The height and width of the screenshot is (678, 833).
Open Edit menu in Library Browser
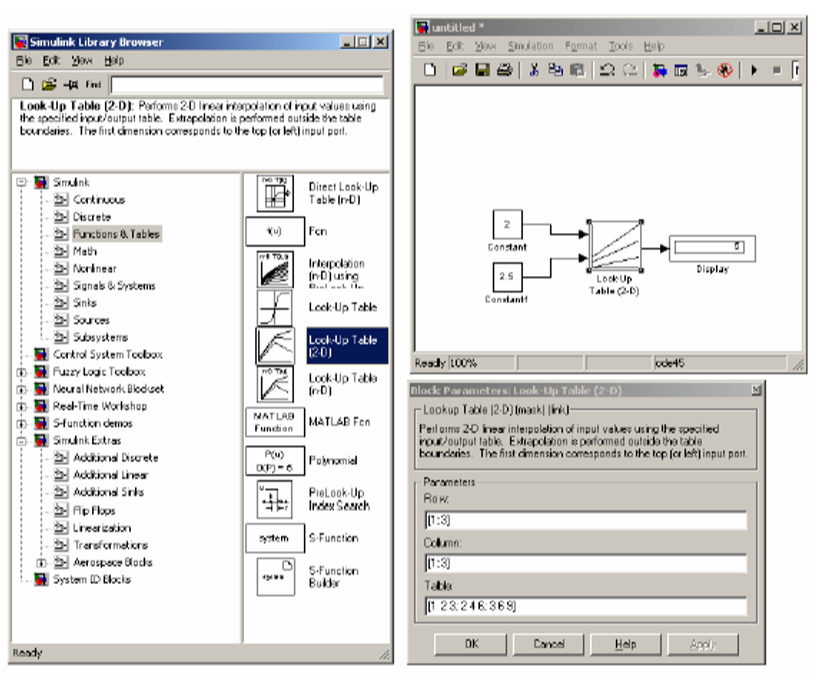[51, 60]
